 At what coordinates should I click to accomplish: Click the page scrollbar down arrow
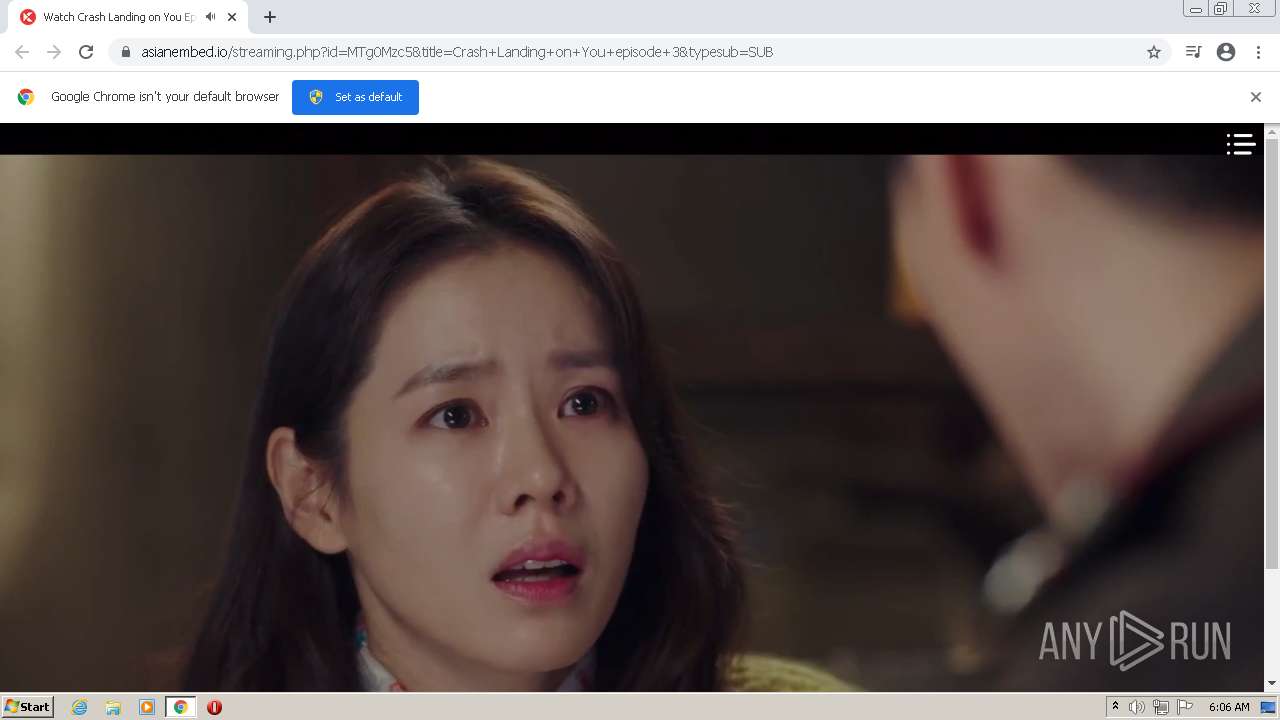point(1272,683)
